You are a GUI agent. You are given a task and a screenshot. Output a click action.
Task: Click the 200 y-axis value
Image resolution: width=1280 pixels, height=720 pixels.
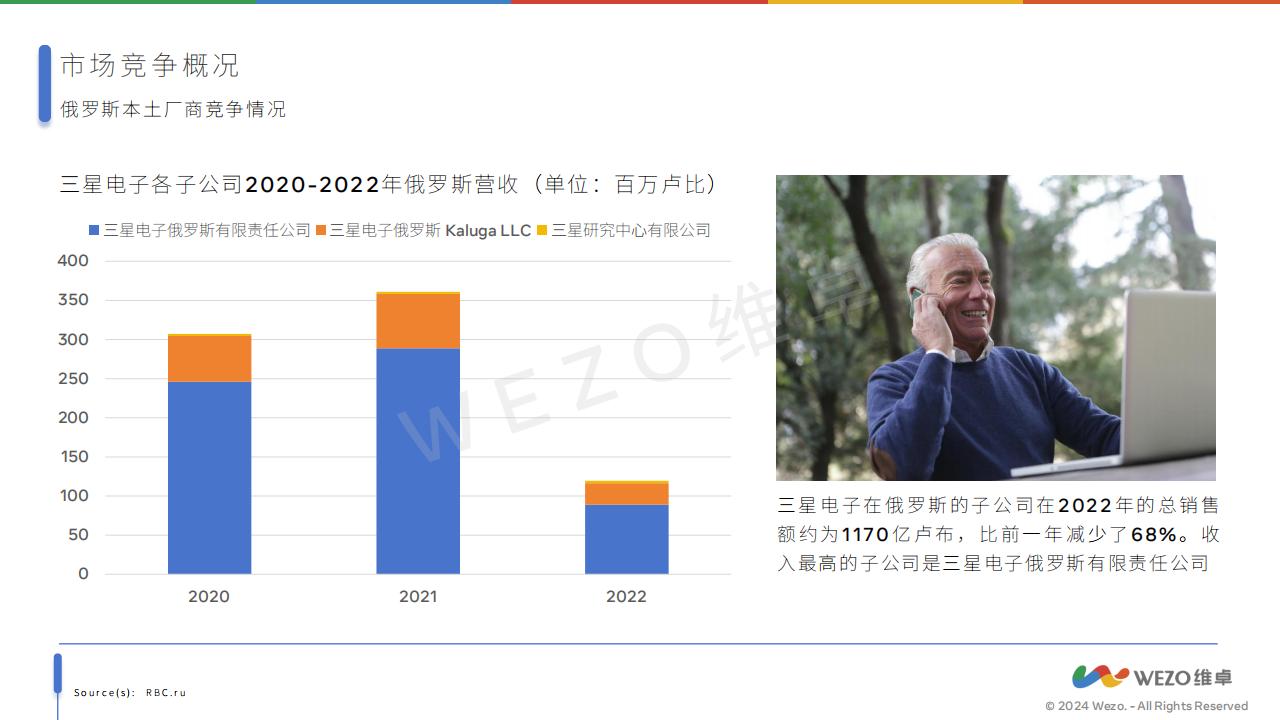coord(73,418)
